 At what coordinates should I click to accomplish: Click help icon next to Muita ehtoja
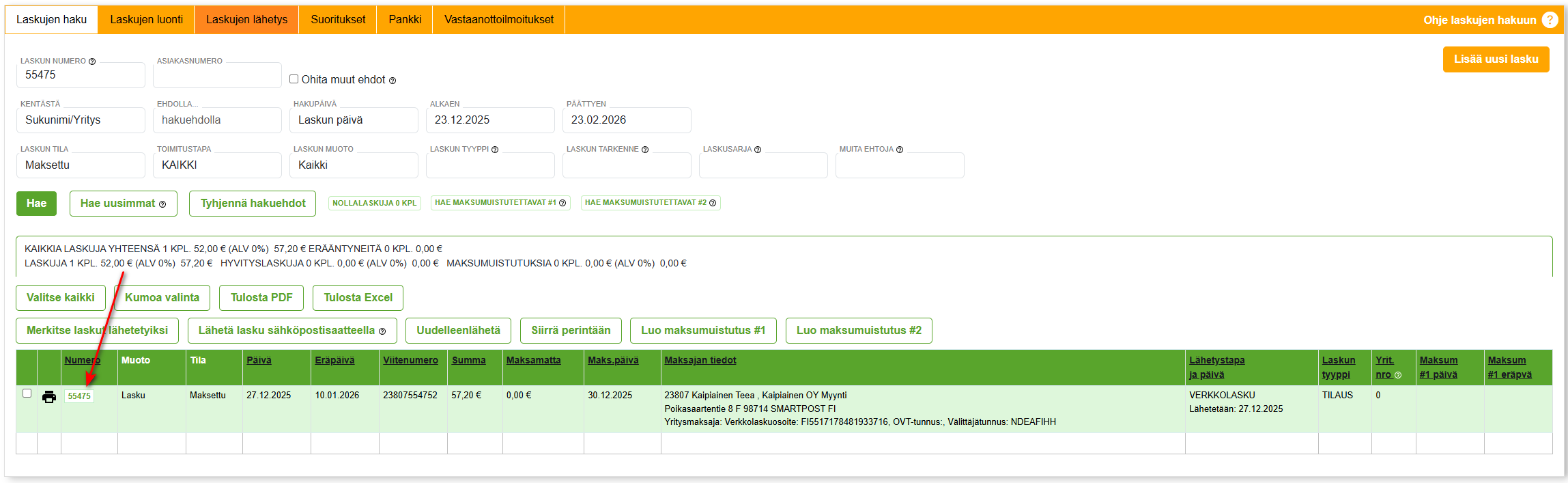899,150
